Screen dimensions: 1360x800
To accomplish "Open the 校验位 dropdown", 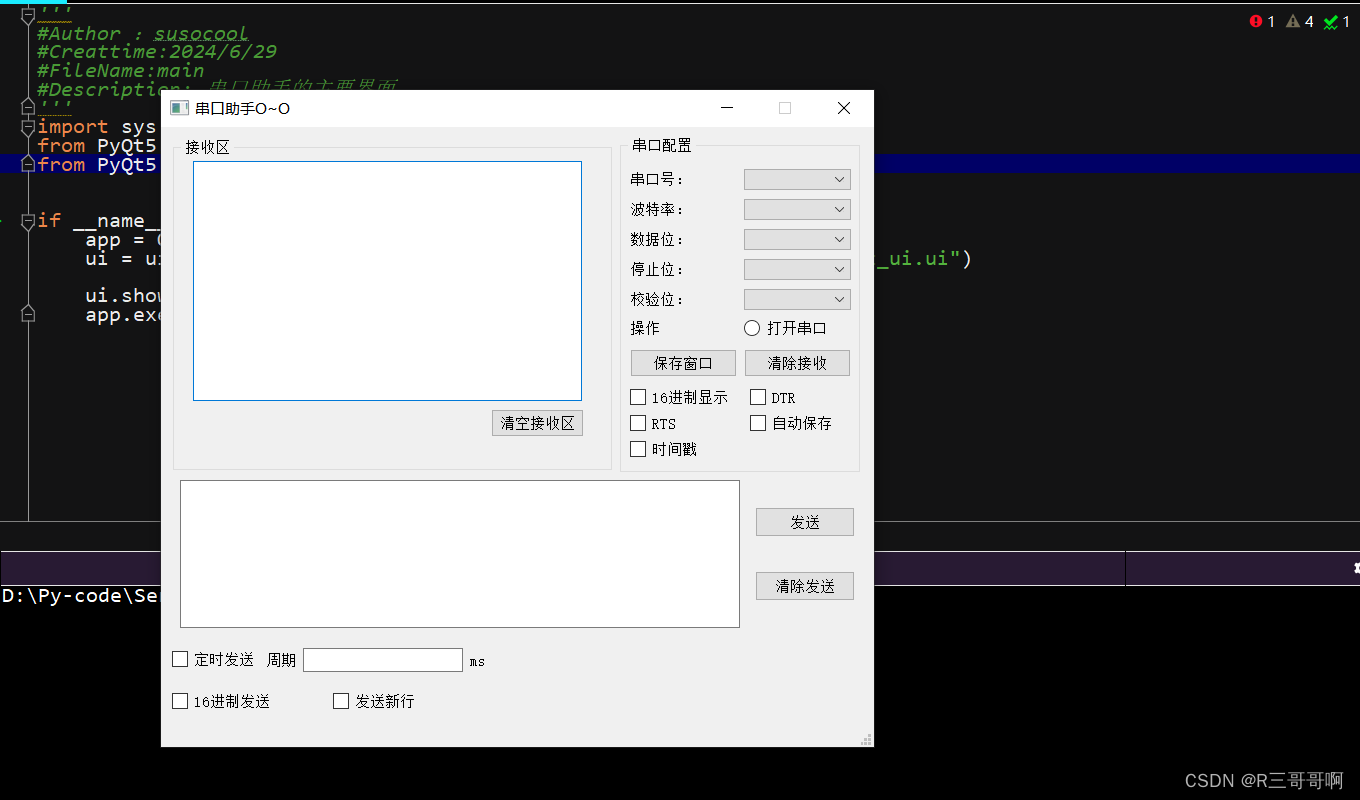I will tap(797, 299).
